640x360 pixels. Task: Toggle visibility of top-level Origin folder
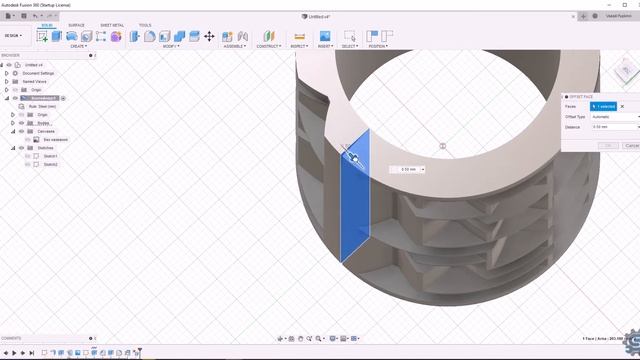pos(15,90)
